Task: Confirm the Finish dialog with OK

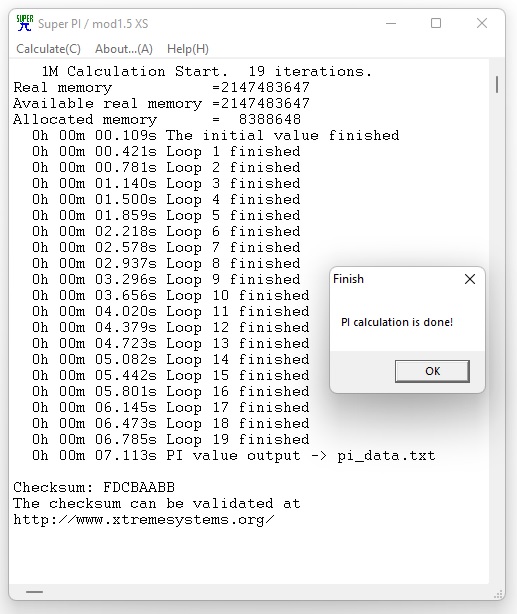Action: [432, 371]
